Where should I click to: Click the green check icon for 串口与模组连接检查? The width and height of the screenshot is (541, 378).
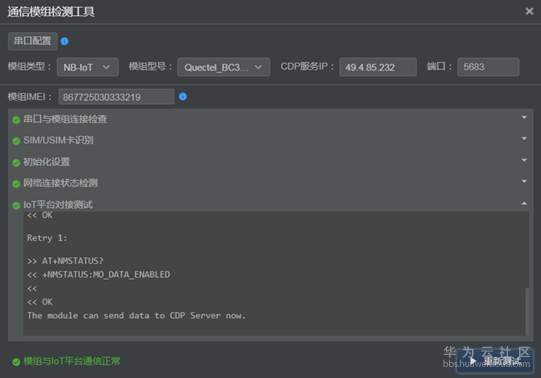click(x=16, y=120)
